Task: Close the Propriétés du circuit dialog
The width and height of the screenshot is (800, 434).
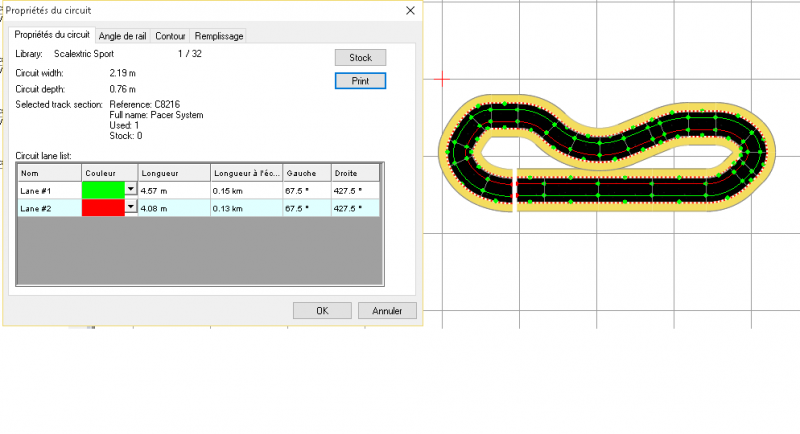Action: pyautogui.click(x=409, y=10)
